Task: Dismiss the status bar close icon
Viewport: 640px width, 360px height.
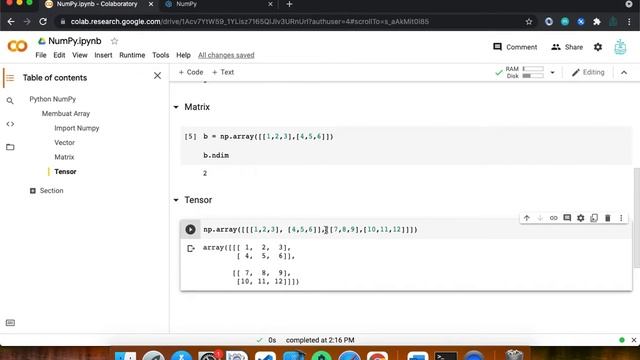Action: (x=633, y=340)
